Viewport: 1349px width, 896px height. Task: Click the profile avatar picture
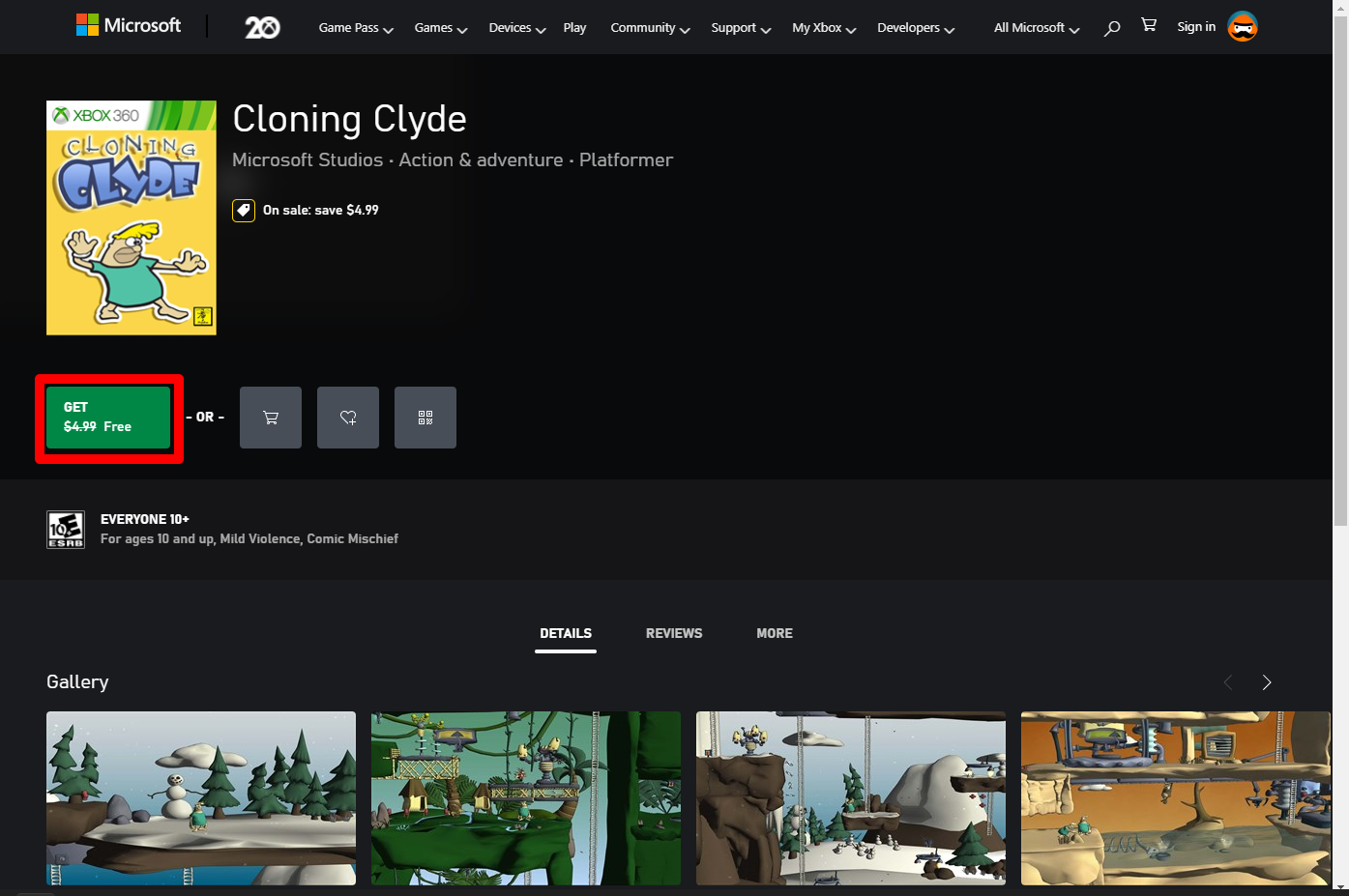[x=1243, y=27]
